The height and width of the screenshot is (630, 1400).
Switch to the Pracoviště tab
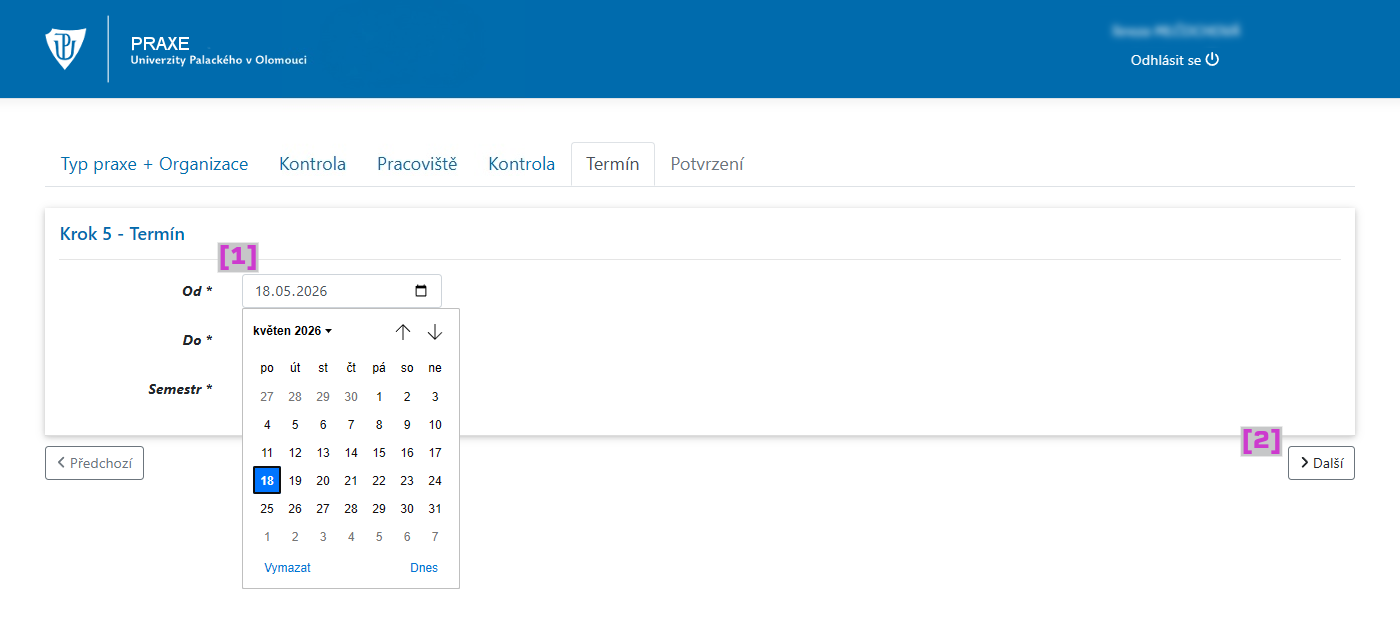pyautogui.click(x=417, y=164)
